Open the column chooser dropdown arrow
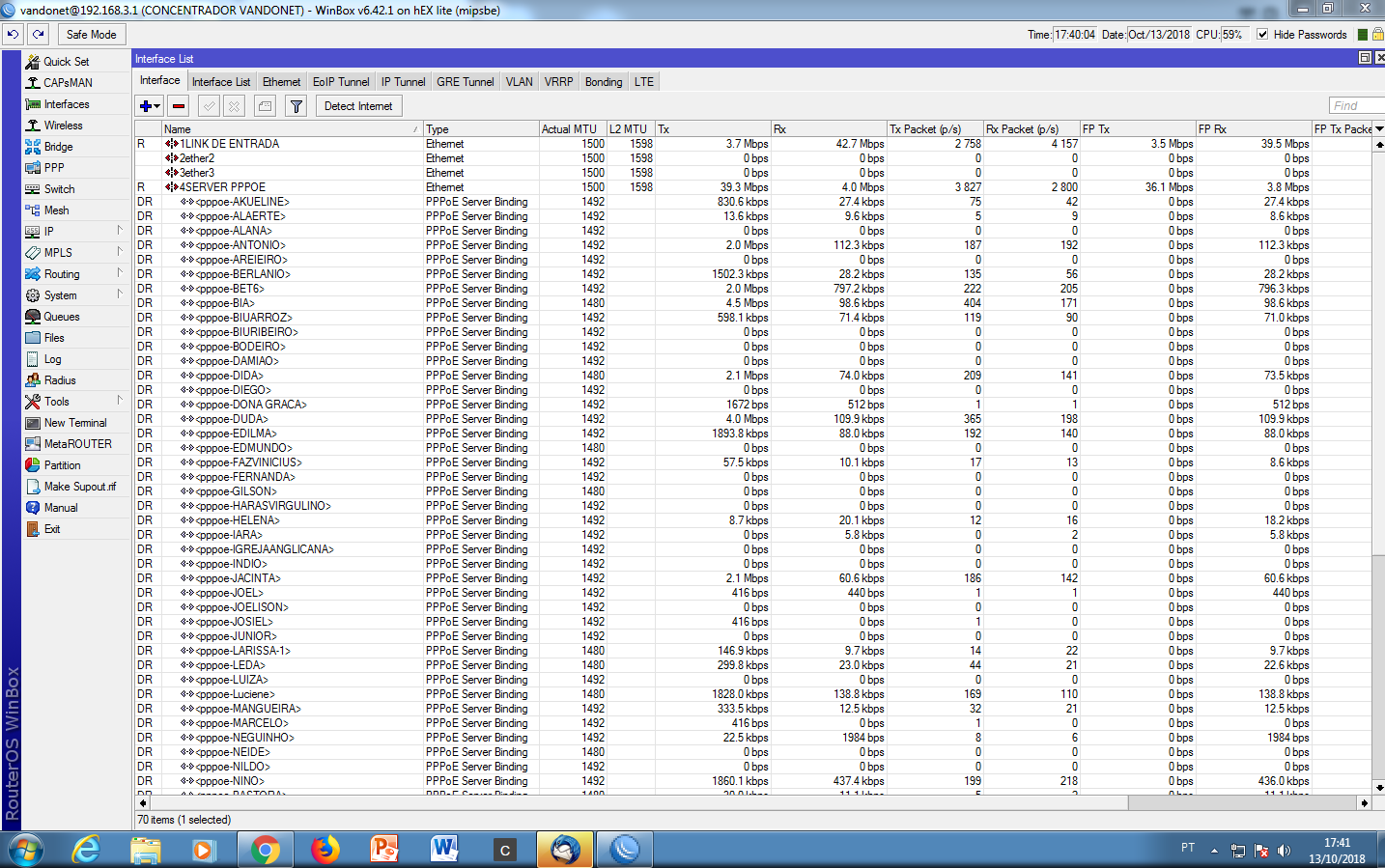1385x868 pixels. click(x=1378, y=128)
